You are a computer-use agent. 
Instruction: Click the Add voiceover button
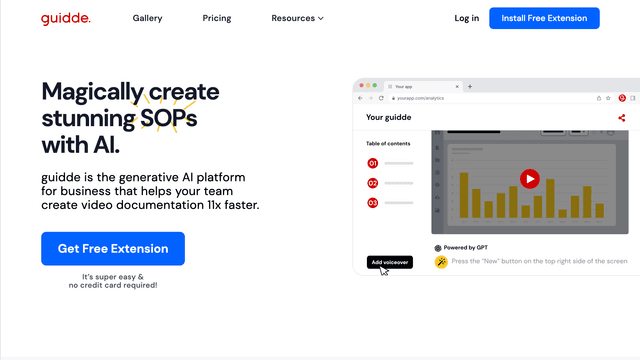pos(390,262)
